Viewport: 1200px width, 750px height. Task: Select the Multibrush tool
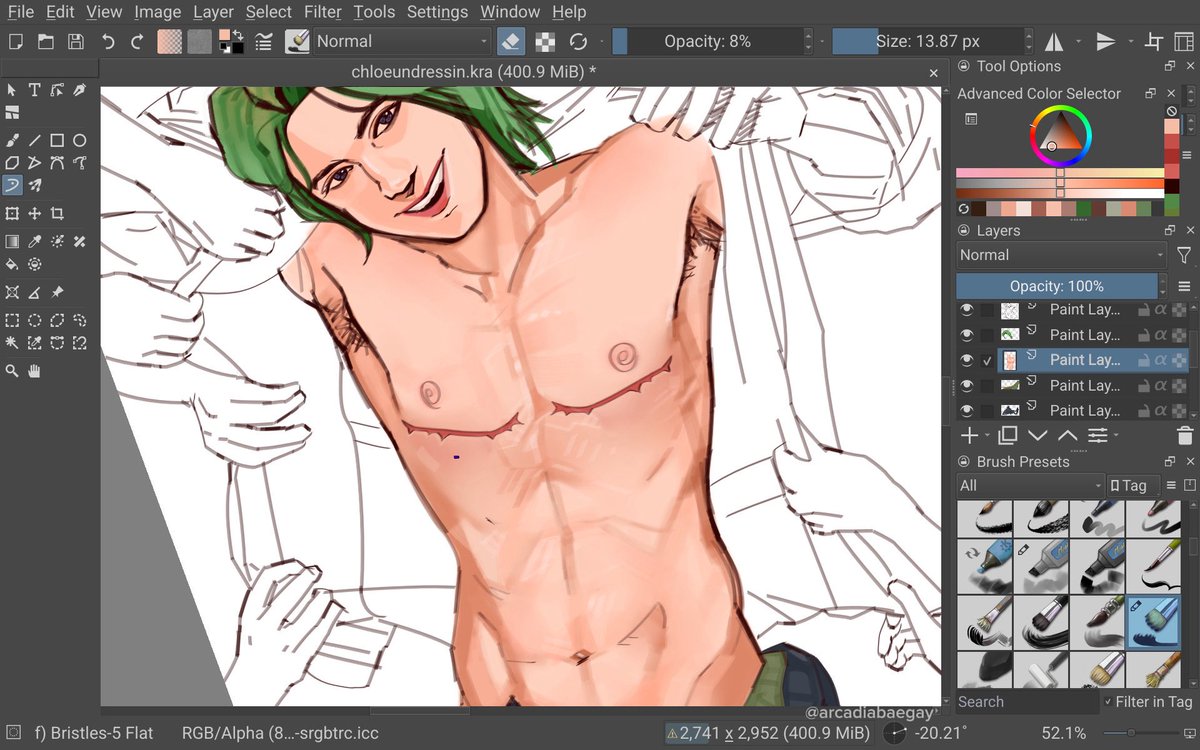pyautogui.click(x=34, y=184)
